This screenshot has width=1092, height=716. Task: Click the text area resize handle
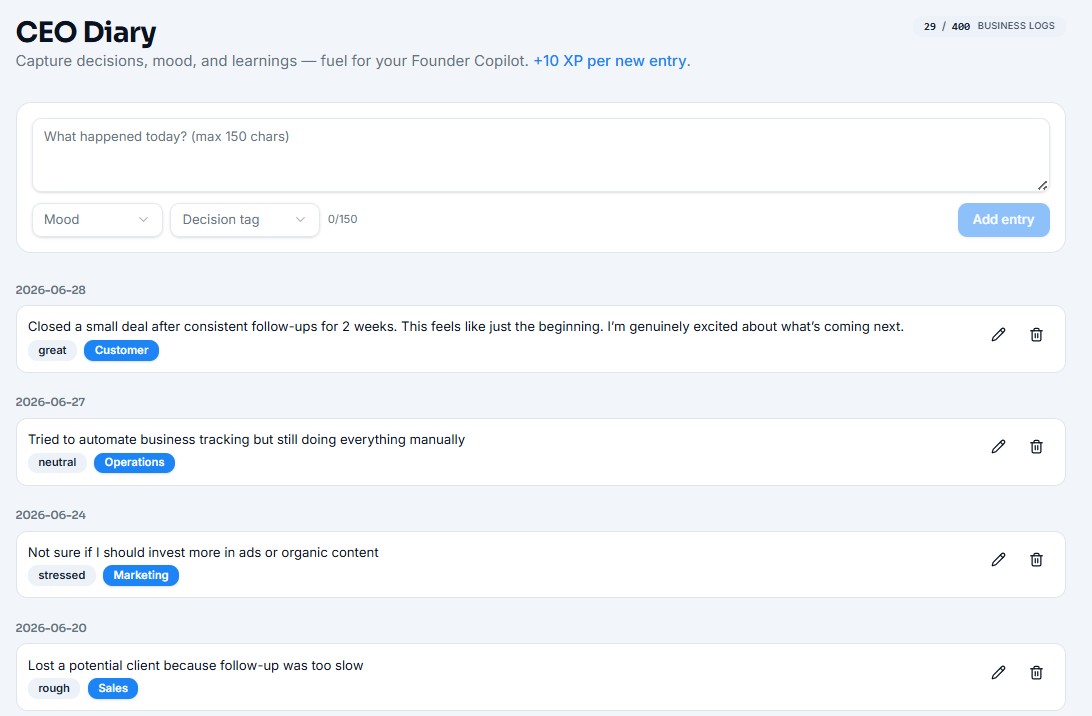[x=1042, y=185]
